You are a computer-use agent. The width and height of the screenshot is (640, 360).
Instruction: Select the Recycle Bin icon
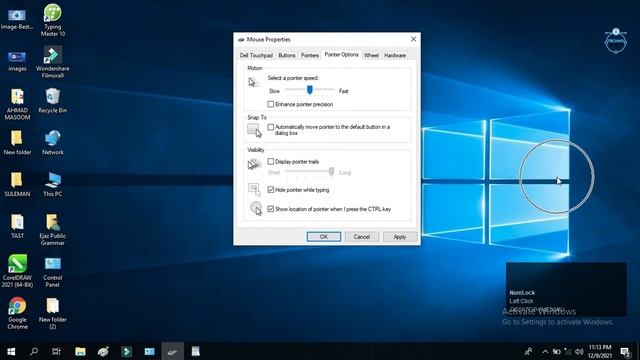(53, 100)
